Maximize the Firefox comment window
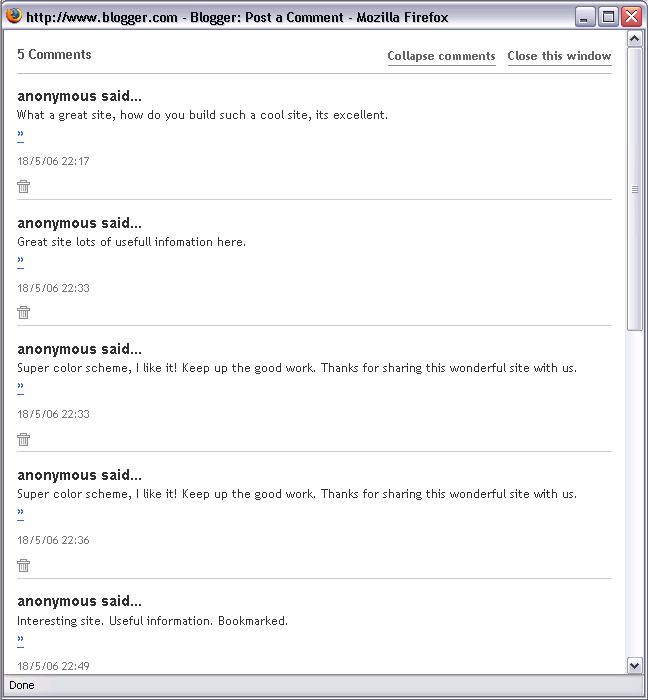Screen dimensions: 648x700 608,17
